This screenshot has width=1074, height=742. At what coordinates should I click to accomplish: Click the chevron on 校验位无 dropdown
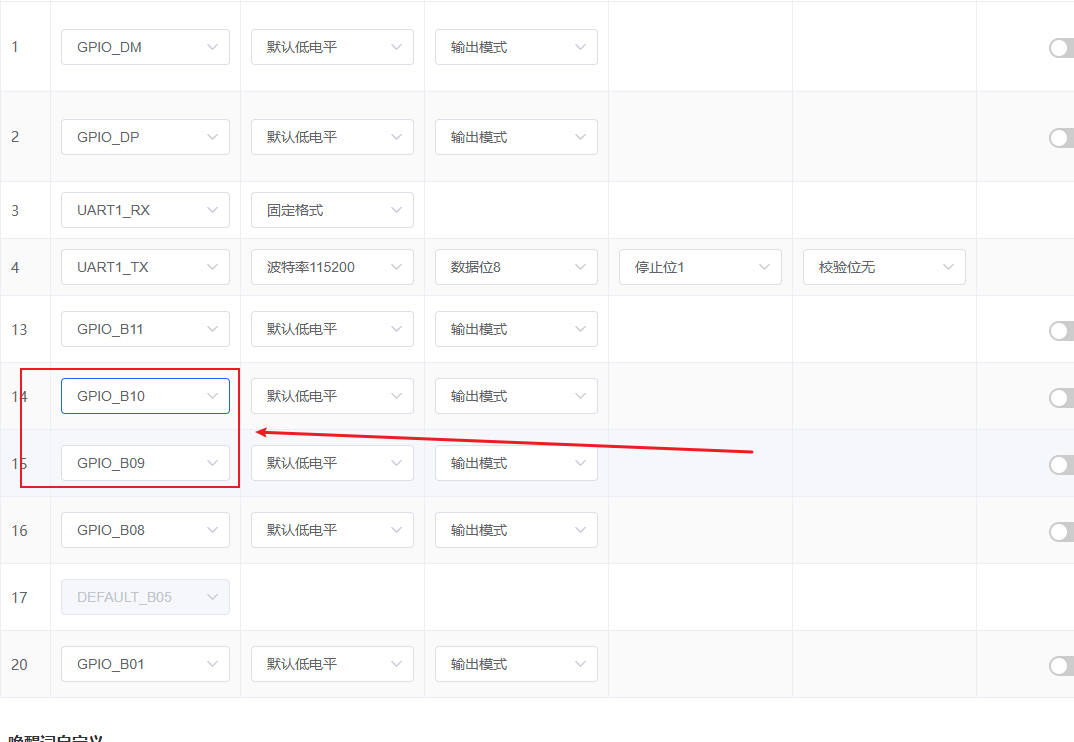(949, 267)
